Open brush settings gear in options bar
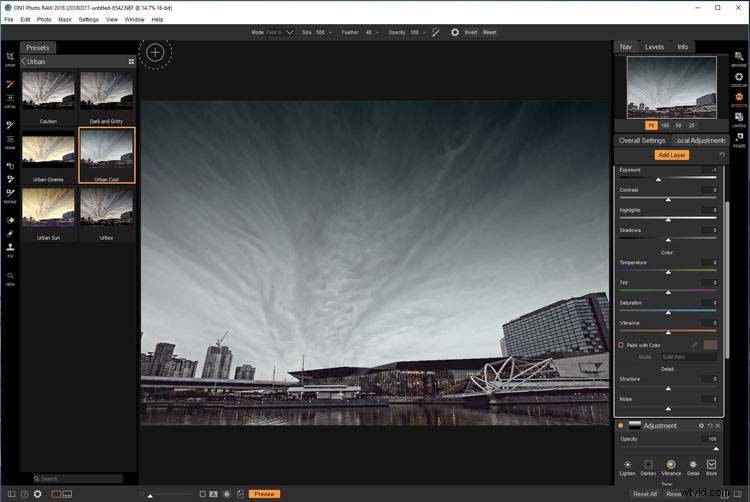This screenshot has width=750, height=502. tap(455, 32)
